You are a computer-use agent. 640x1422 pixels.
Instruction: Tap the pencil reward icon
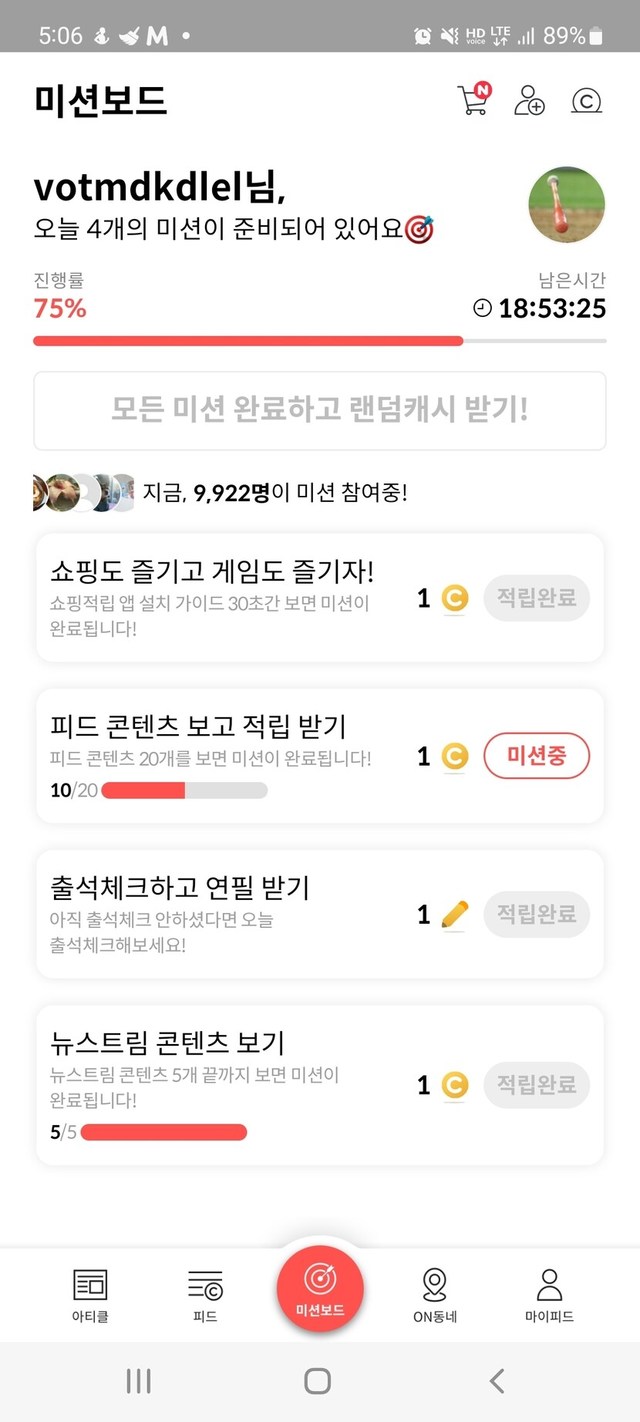(454, 914)
